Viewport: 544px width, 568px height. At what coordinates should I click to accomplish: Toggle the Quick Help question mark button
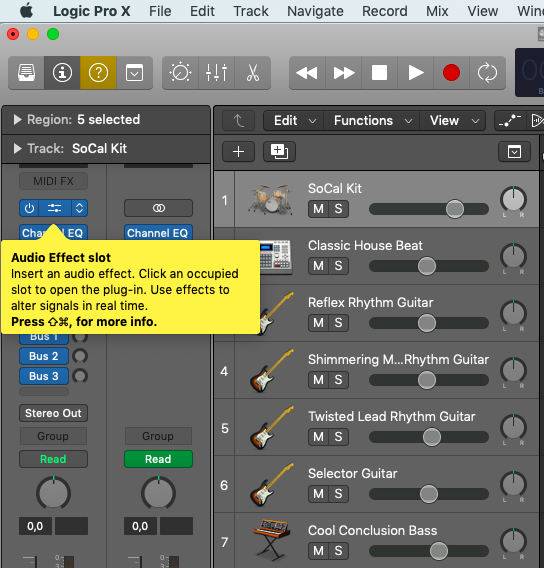pyautogui.click(x=98, y=73)
